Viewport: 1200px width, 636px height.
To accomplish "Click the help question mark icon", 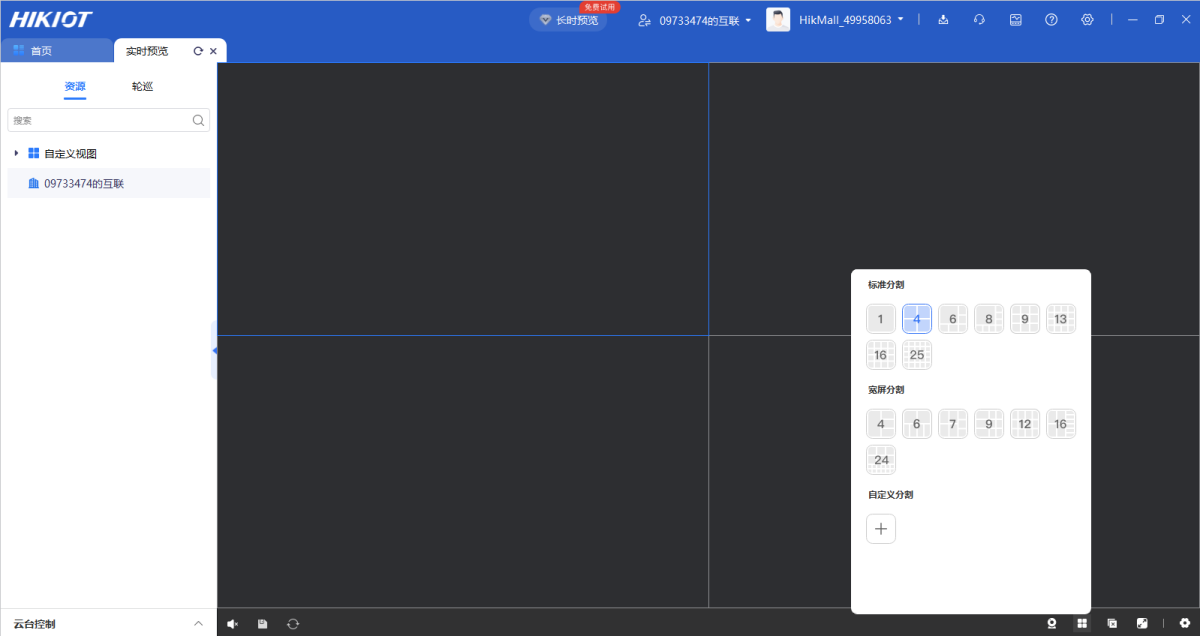I will pos(1051,20).
